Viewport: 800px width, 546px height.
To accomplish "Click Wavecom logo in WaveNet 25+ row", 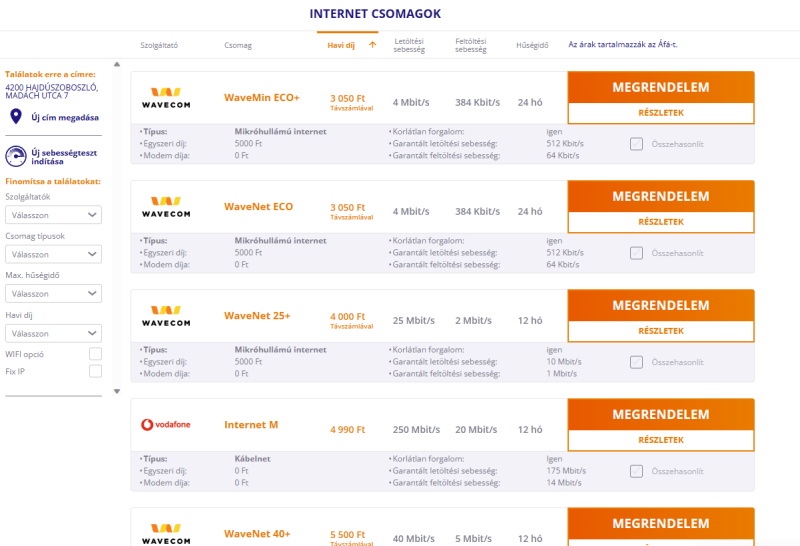I will coord(166,316).
